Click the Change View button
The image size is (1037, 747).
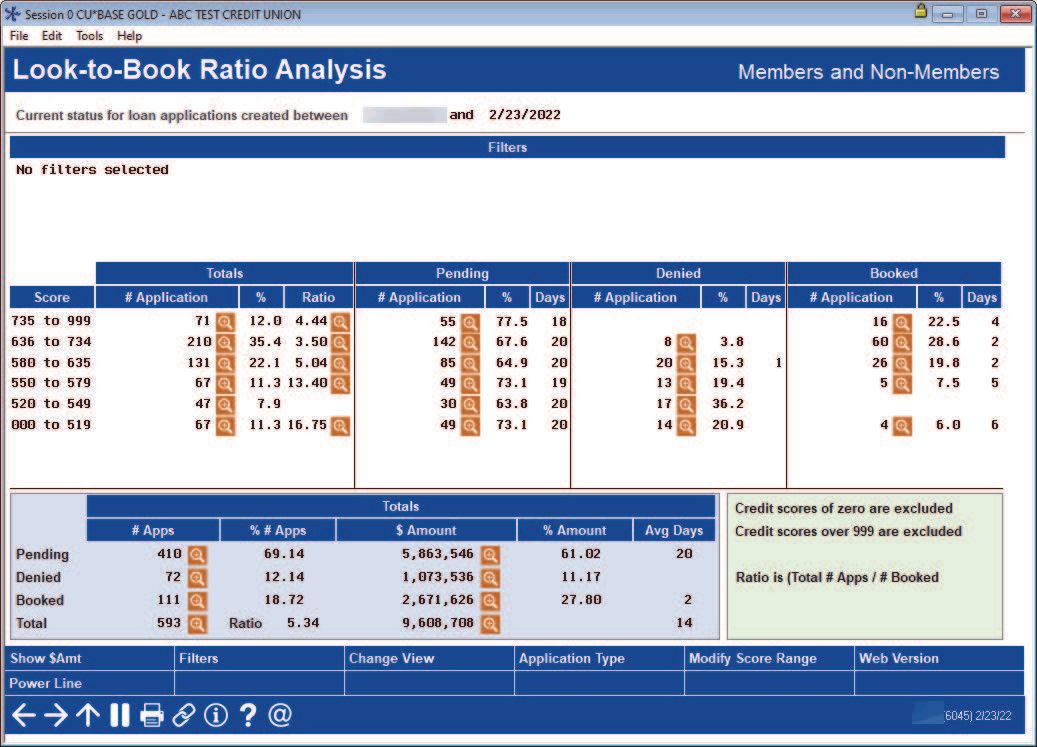point(429,658)
